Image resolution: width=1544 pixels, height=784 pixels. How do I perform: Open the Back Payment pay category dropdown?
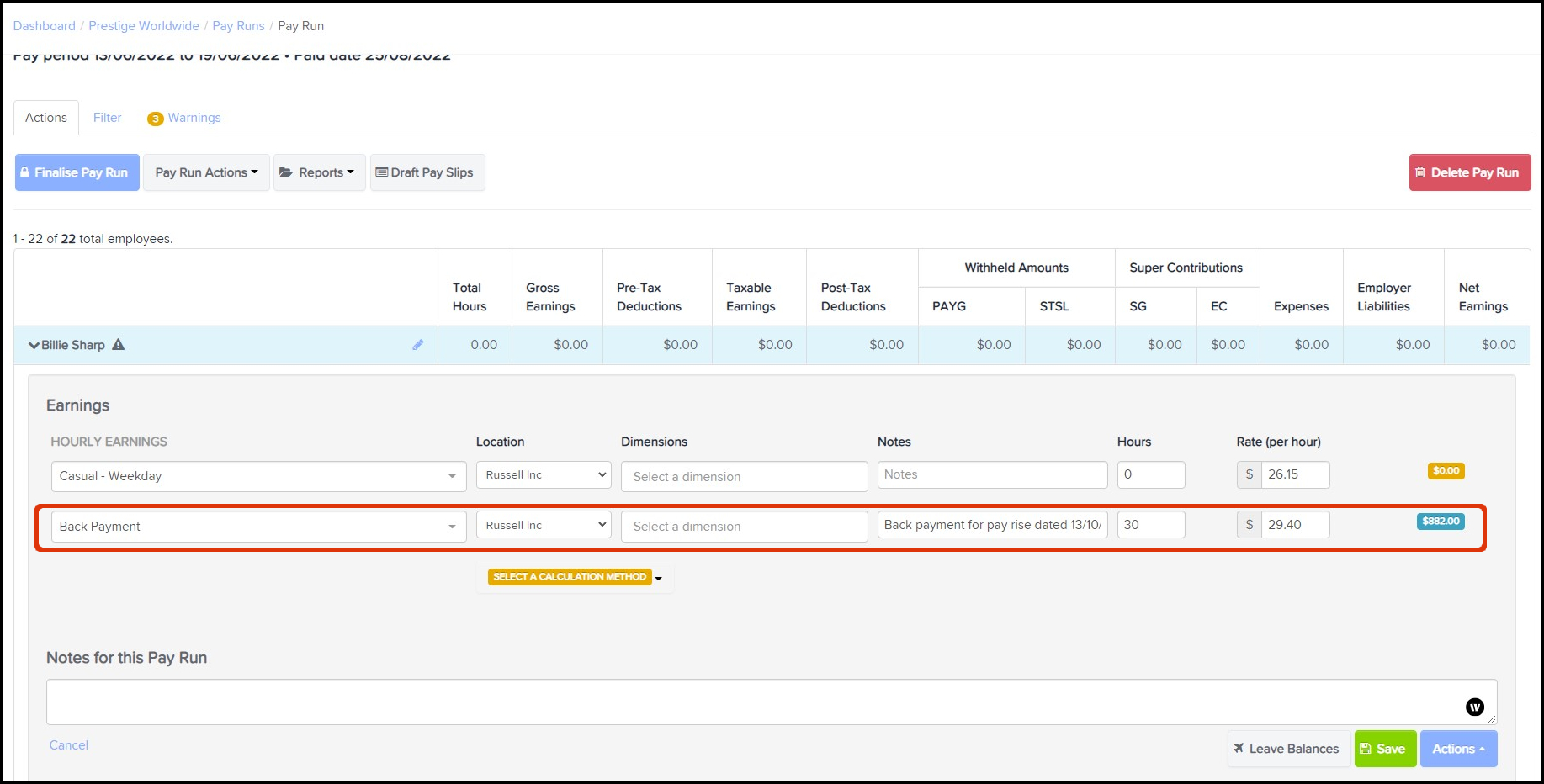tap(258, 527)
